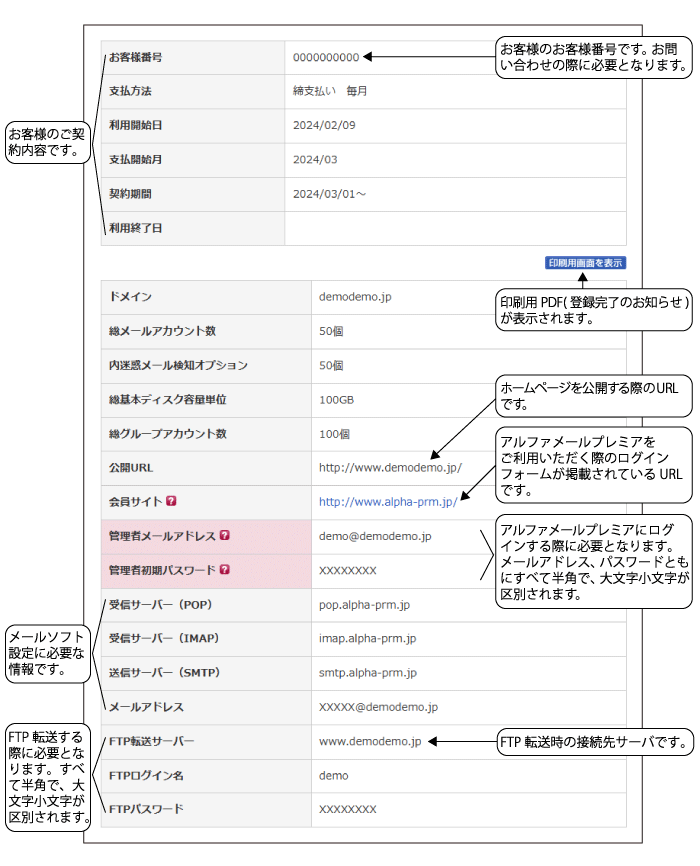Click the SMTP server smtp.alpha-prm.jp
Viewport: 700px width, 866px height.
(x=368, y=673)
